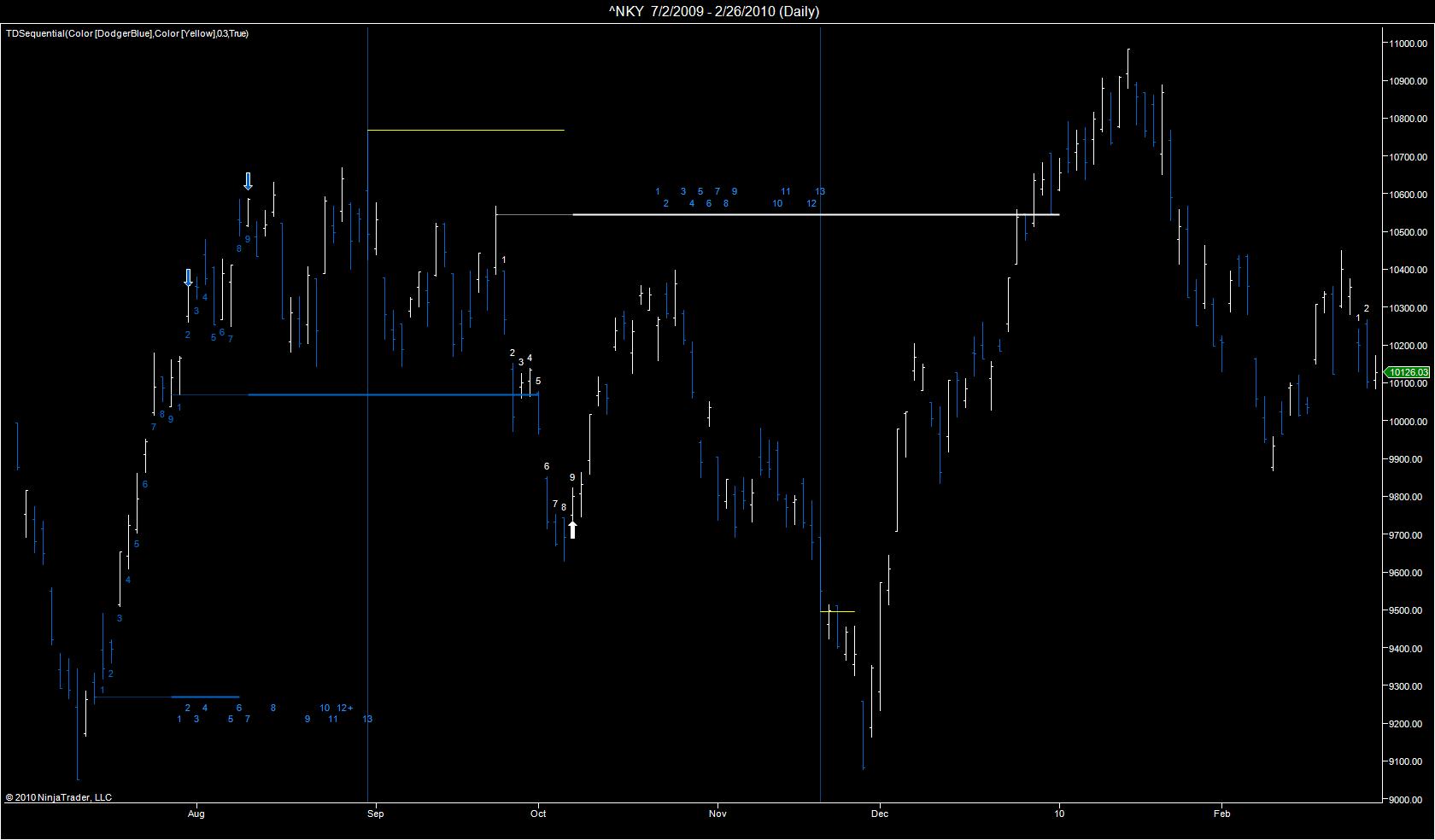Viewport: 1435px width, 840px height.
Task: Click the Feb date label on time axis
Action: [1221, 814]
